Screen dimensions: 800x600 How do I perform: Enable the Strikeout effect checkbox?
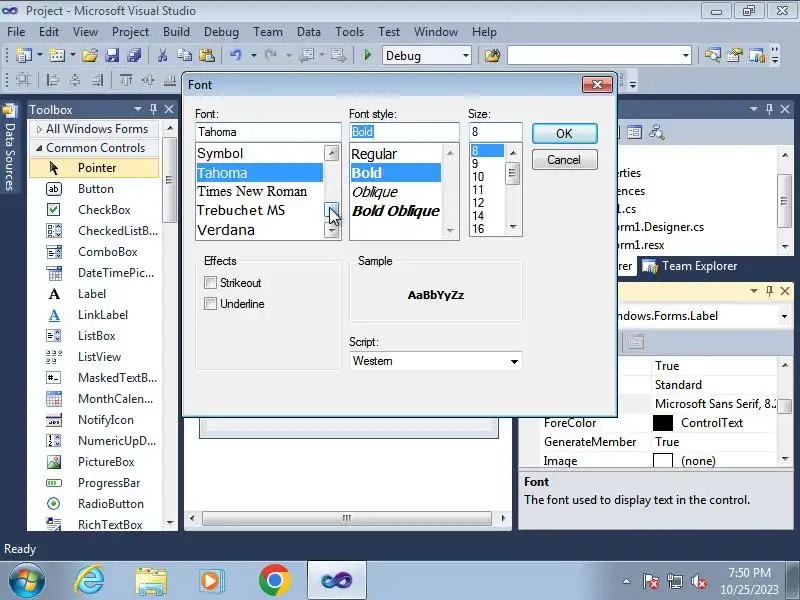[x=210, y=282]
